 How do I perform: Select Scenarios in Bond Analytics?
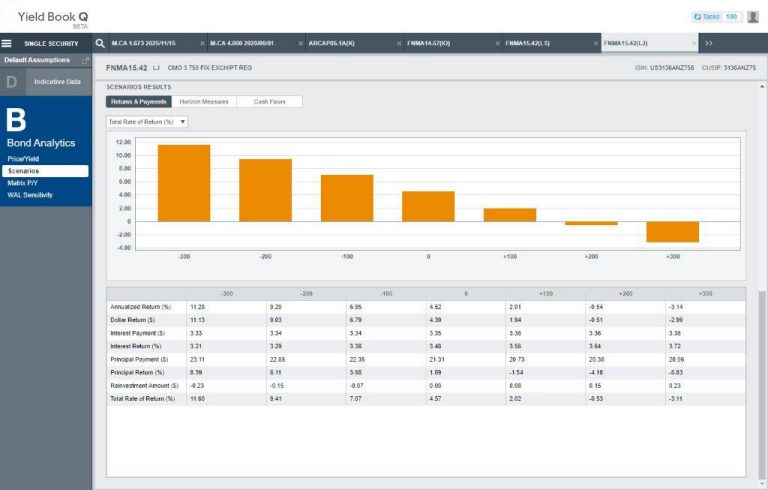(45, 171)
